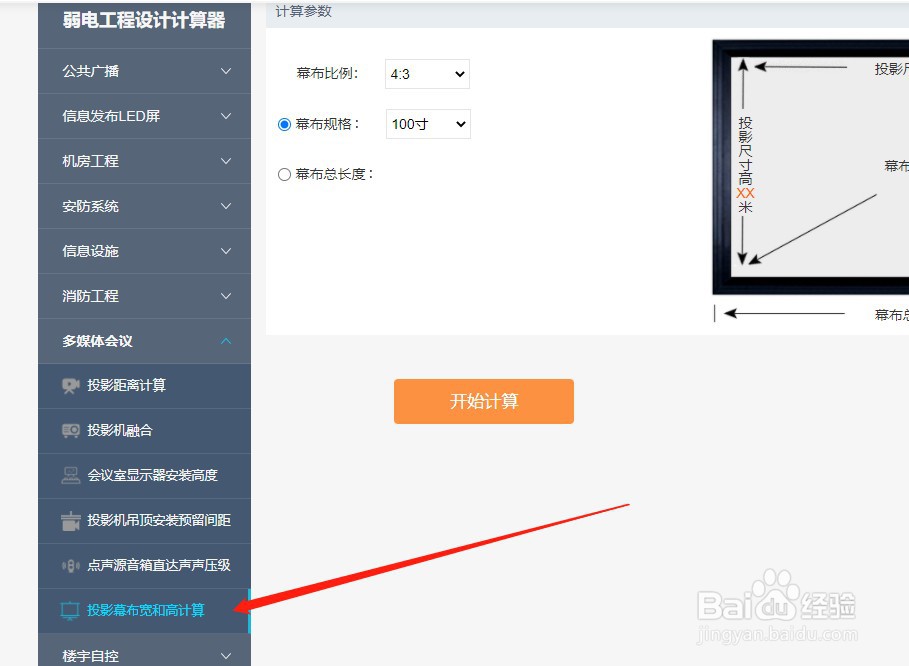Open the 安防系统 menu
Viewport: 909px width, 666px height.
pos(143,206)
